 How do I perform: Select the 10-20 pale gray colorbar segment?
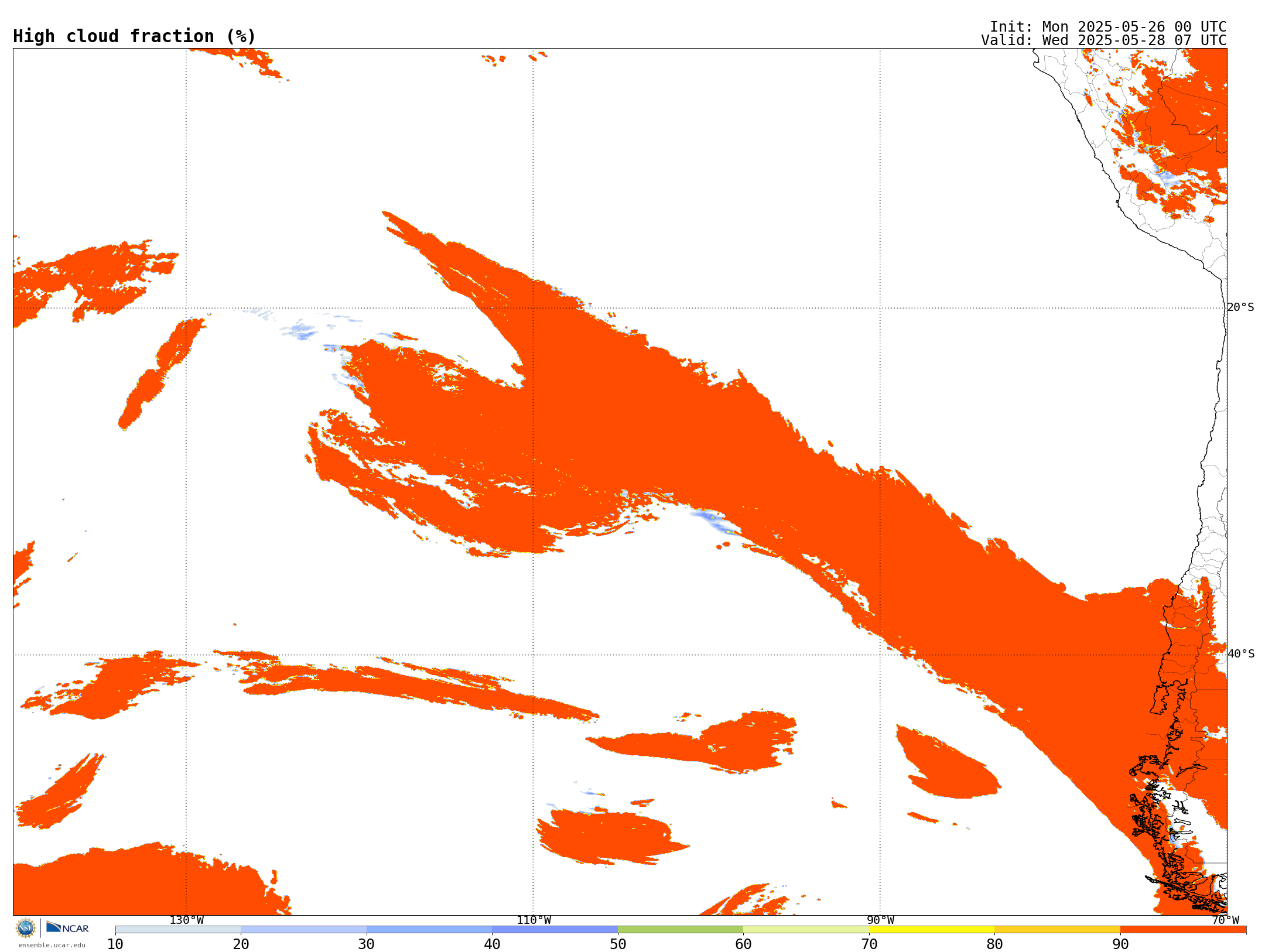pos(178,930)
